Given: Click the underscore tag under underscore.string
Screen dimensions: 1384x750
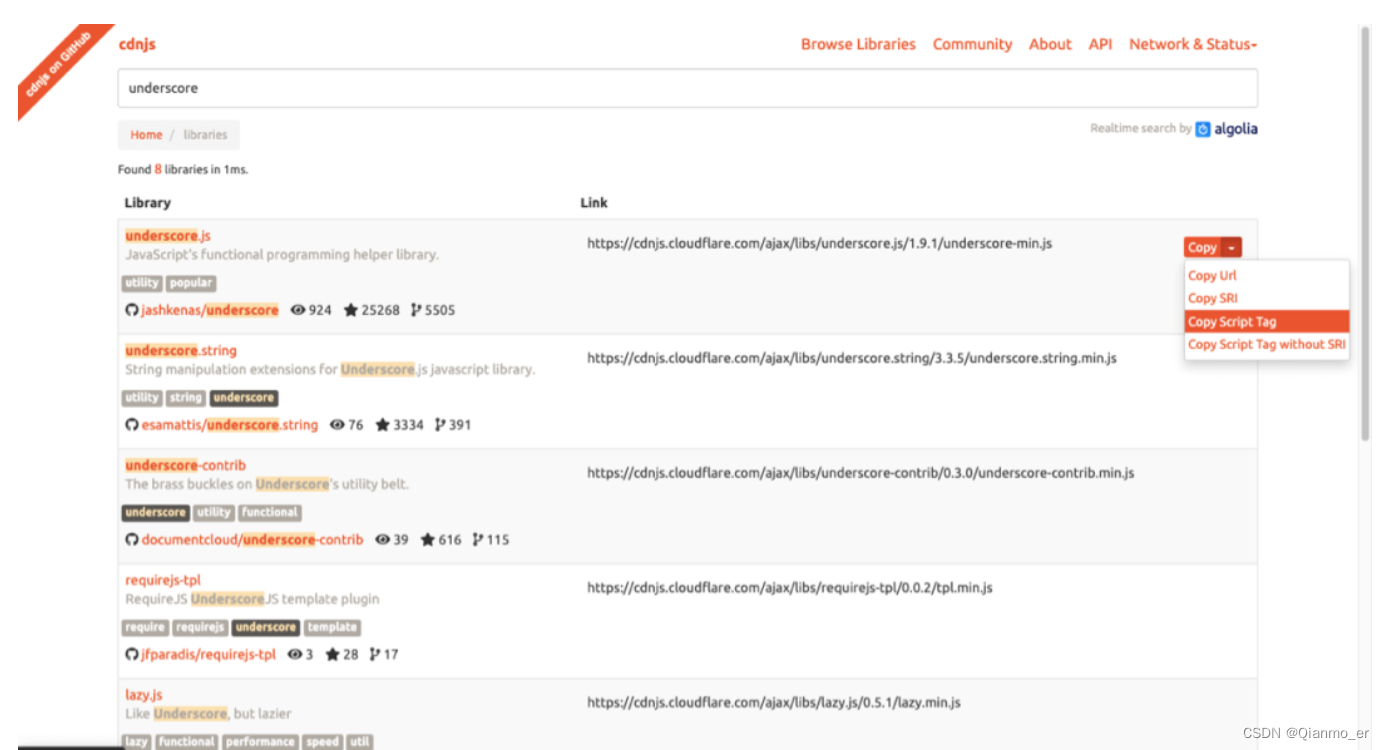Looking at the screenshot, I should 244,398.
